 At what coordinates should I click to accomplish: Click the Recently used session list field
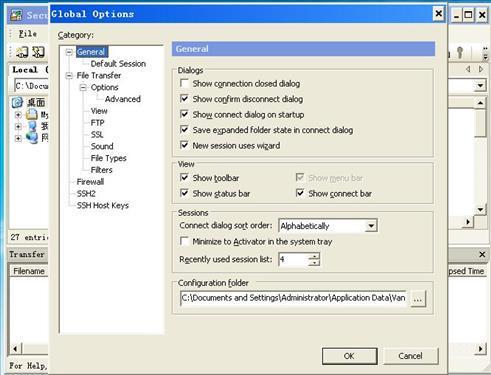pyautogui.click(x=293, y=259)
